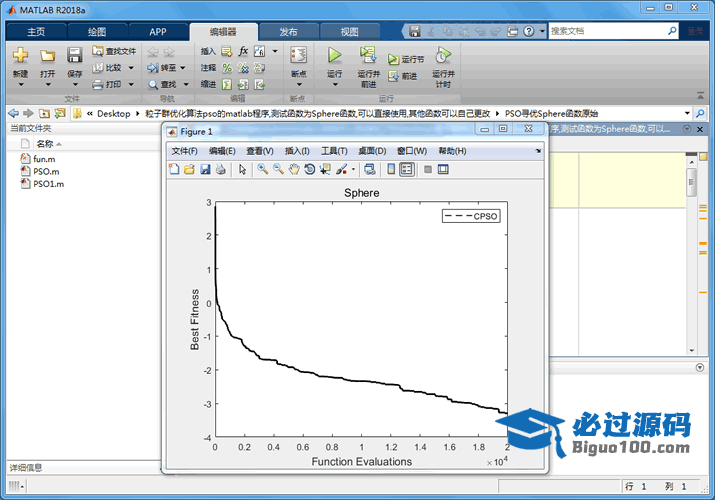Switch to the APP tab
Screen dimensions: 715x500
click(158, 31)
